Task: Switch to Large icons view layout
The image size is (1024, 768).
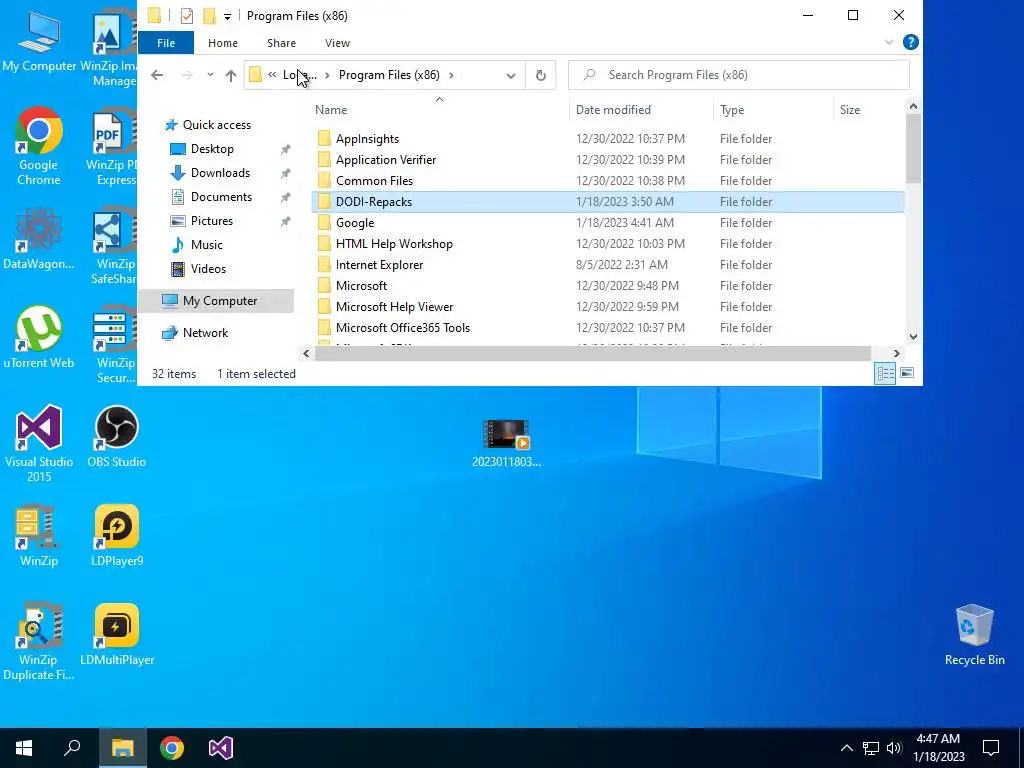Action: (906, 373)
